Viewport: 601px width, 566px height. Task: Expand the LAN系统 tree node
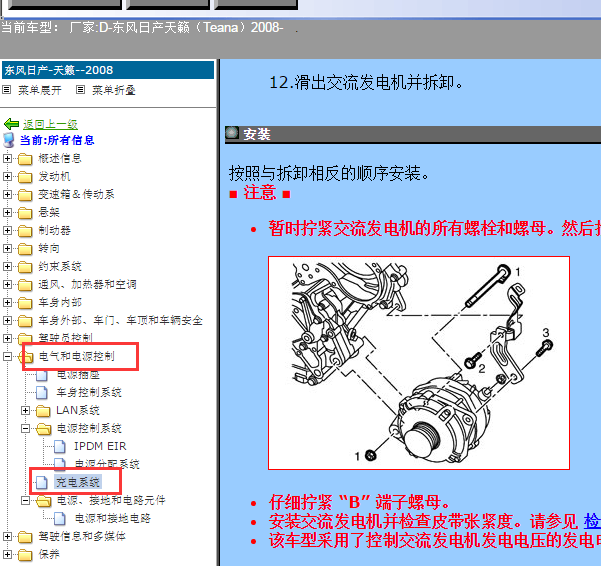[25, 410]
